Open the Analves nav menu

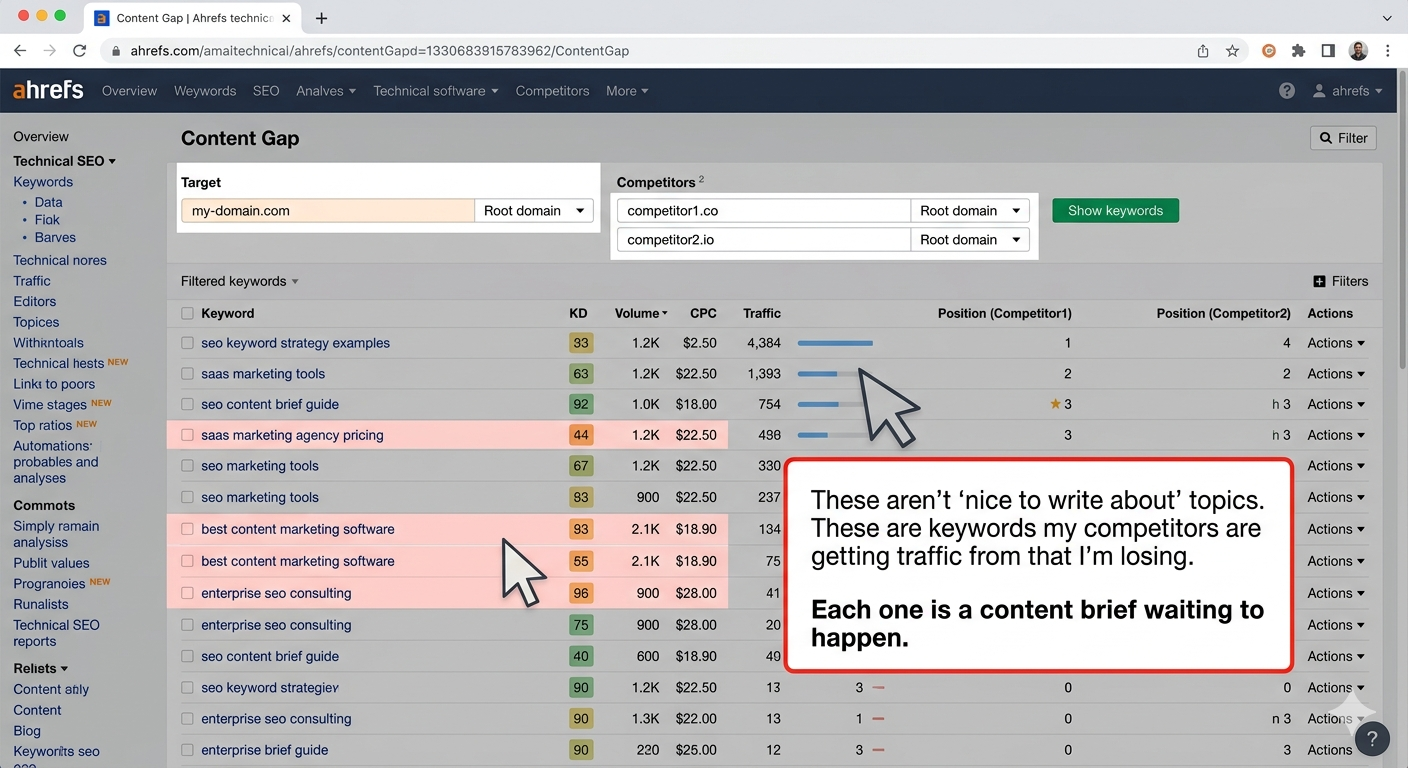pyautogui.click(x=326, y=91)
